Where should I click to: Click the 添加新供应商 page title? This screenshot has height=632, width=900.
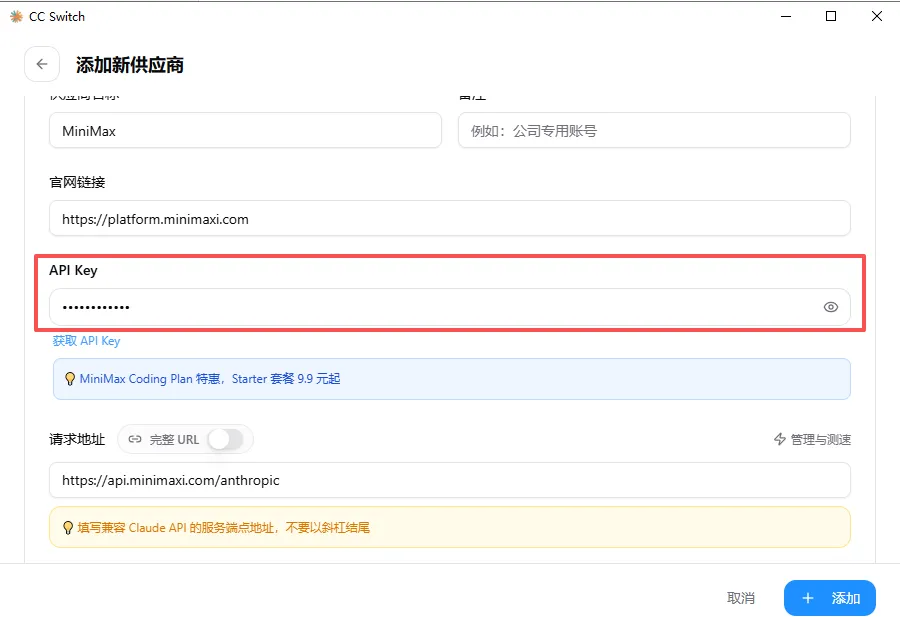coord(130,65)
